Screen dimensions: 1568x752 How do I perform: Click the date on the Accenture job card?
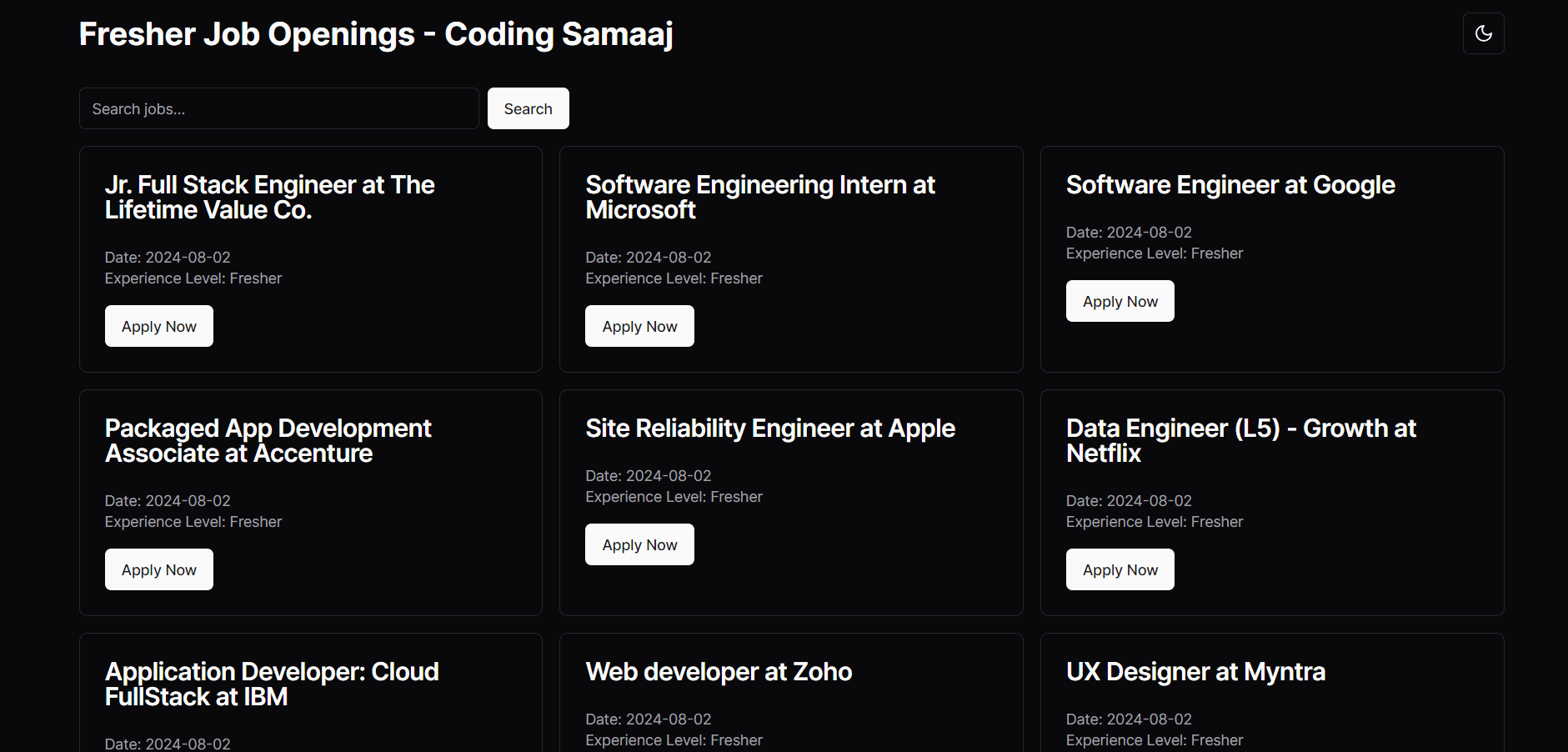click(x=168, y=501)
